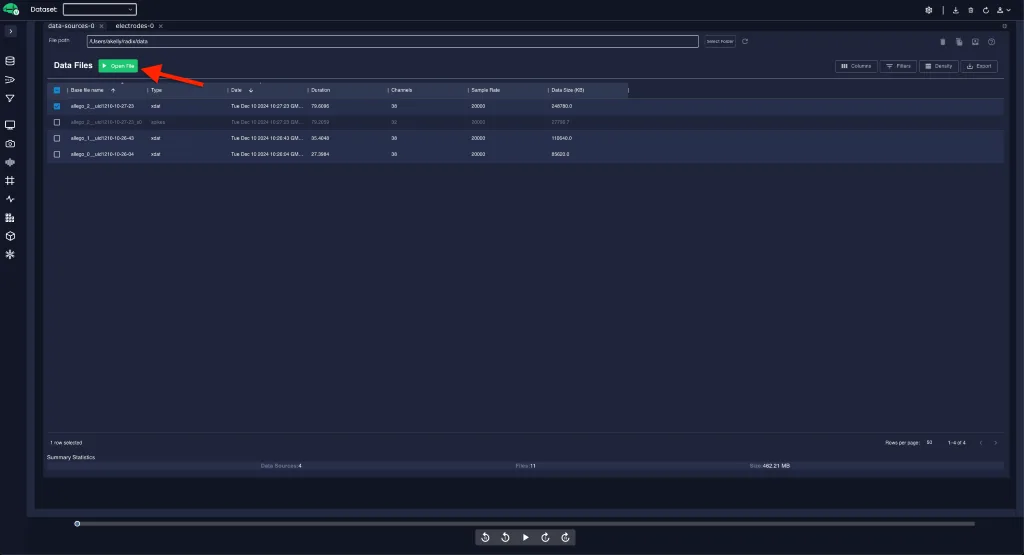Open settings gear icon in top bar
Image resolution: width=1024 pixels, height=555 pixels.
[929, 10]
